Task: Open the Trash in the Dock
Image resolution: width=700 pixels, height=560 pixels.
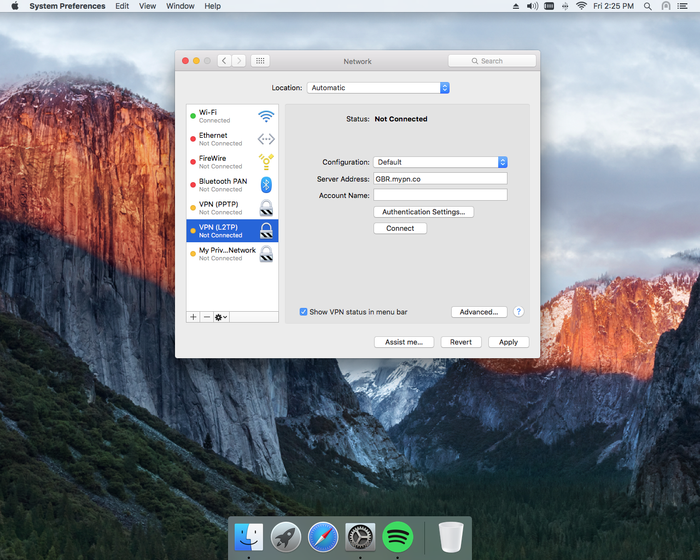Action: point(451,537)
